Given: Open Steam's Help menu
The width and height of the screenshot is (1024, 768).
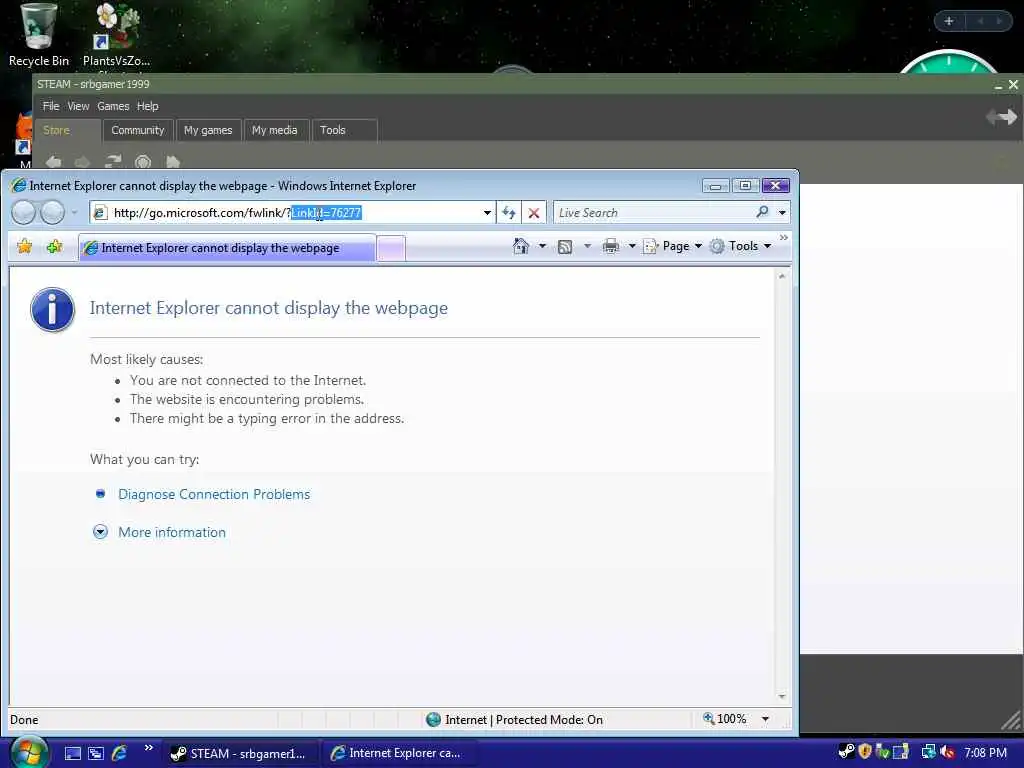Looking at the screenshot, I should [148, 106].
